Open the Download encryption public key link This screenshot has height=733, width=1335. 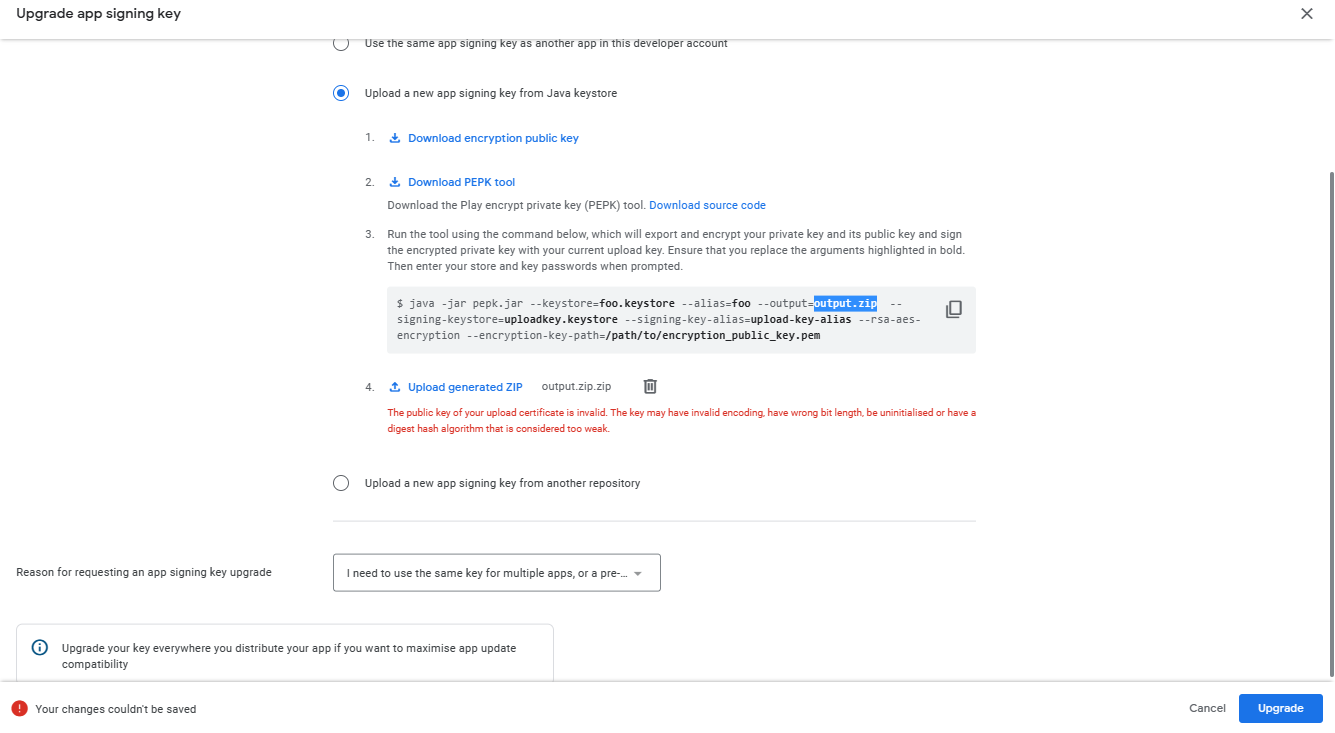click(493, 138)
